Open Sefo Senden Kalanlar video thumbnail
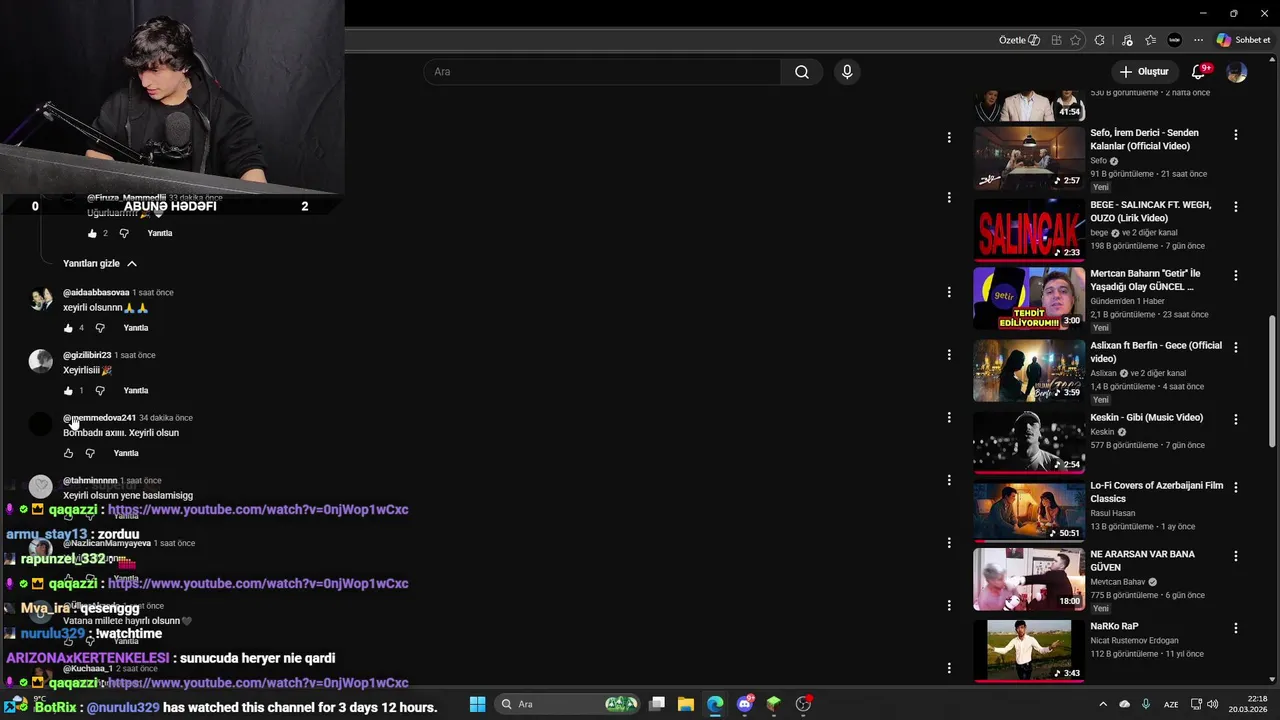Image resolution: width=1280 pixels, height=720 pixels. point(1029,157)
